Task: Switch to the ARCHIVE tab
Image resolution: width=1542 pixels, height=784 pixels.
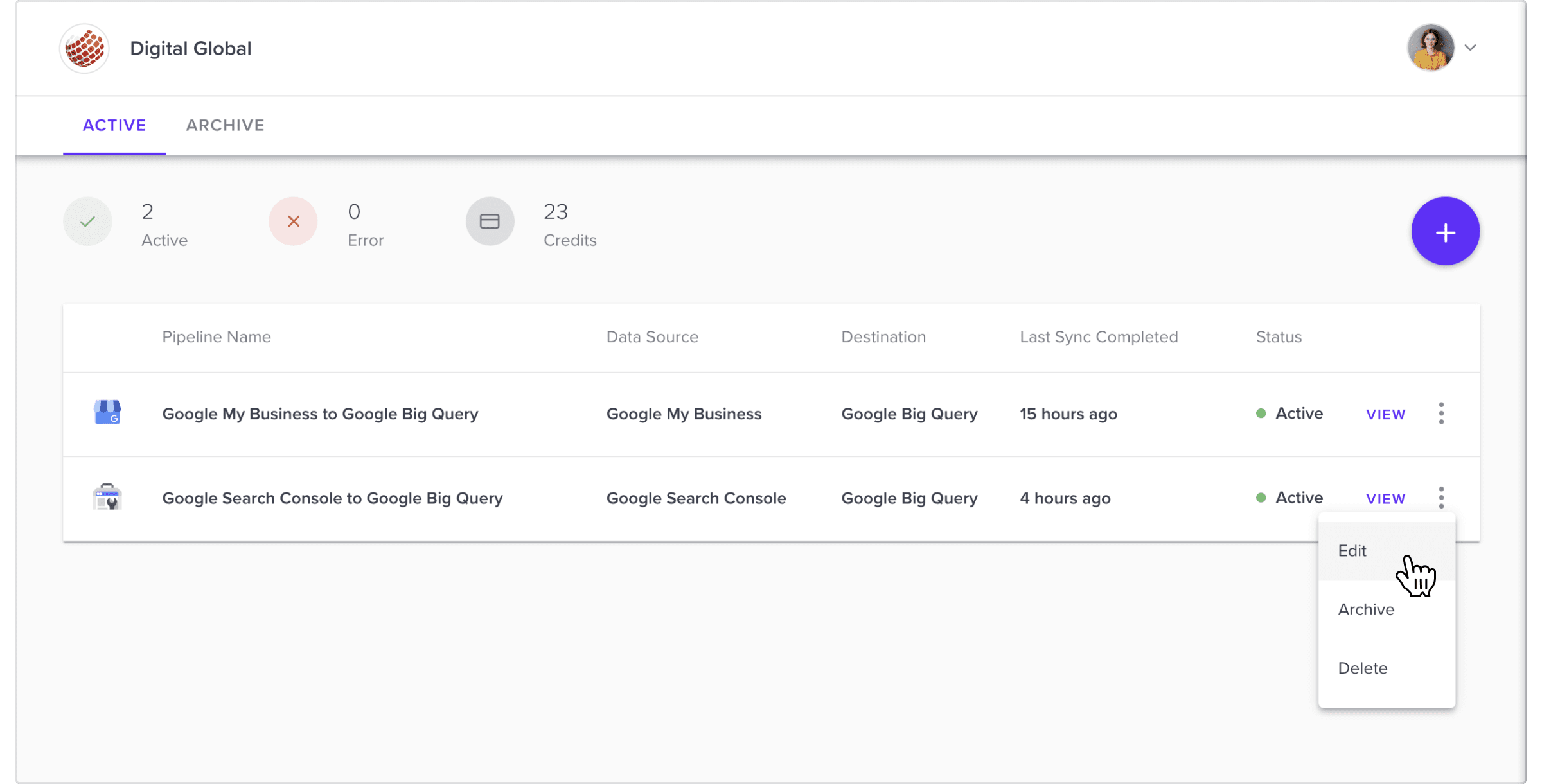Action: tap(225, 125)
